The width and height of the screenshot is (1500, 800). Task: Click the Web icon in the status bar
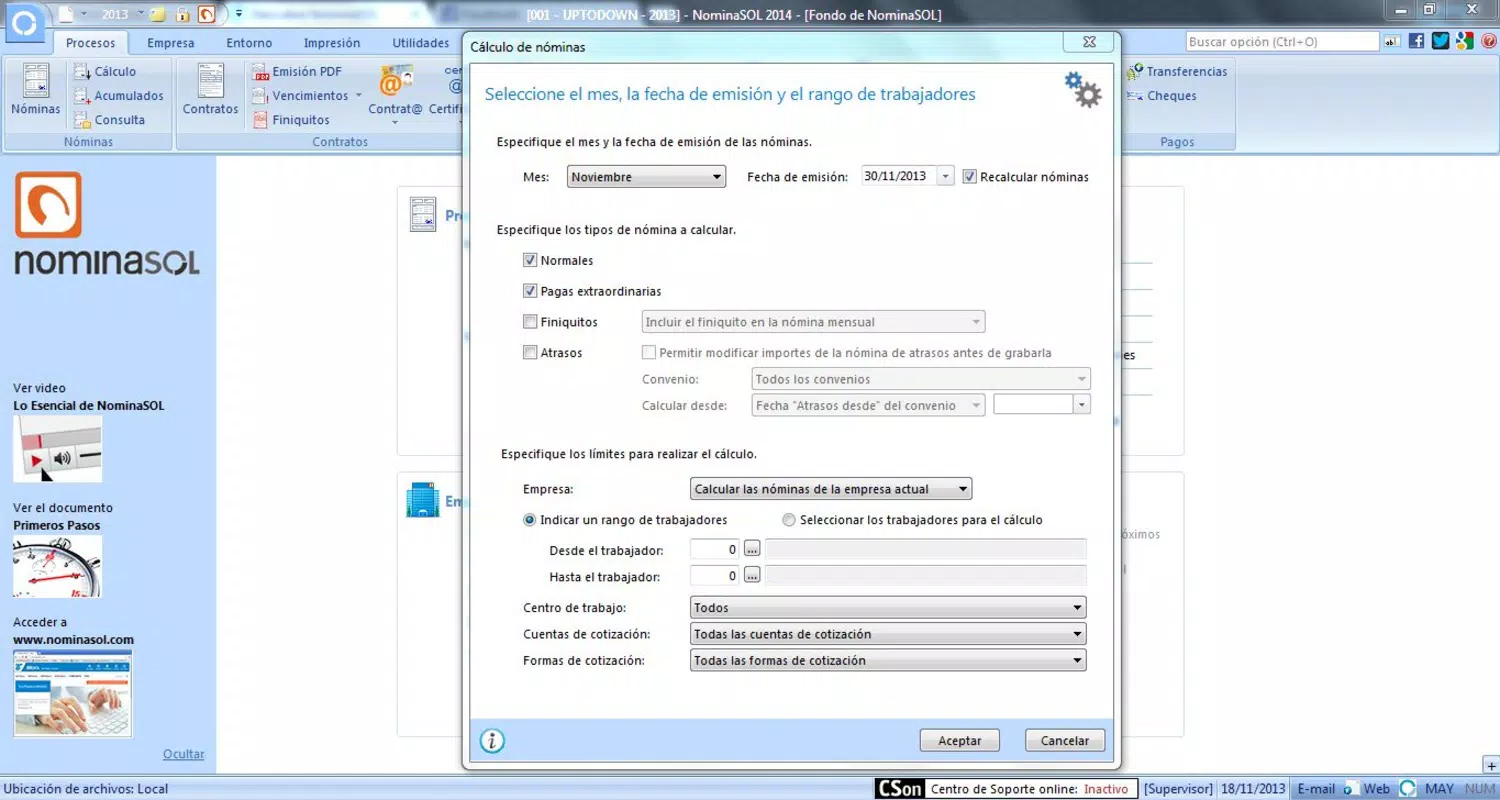1407,789
